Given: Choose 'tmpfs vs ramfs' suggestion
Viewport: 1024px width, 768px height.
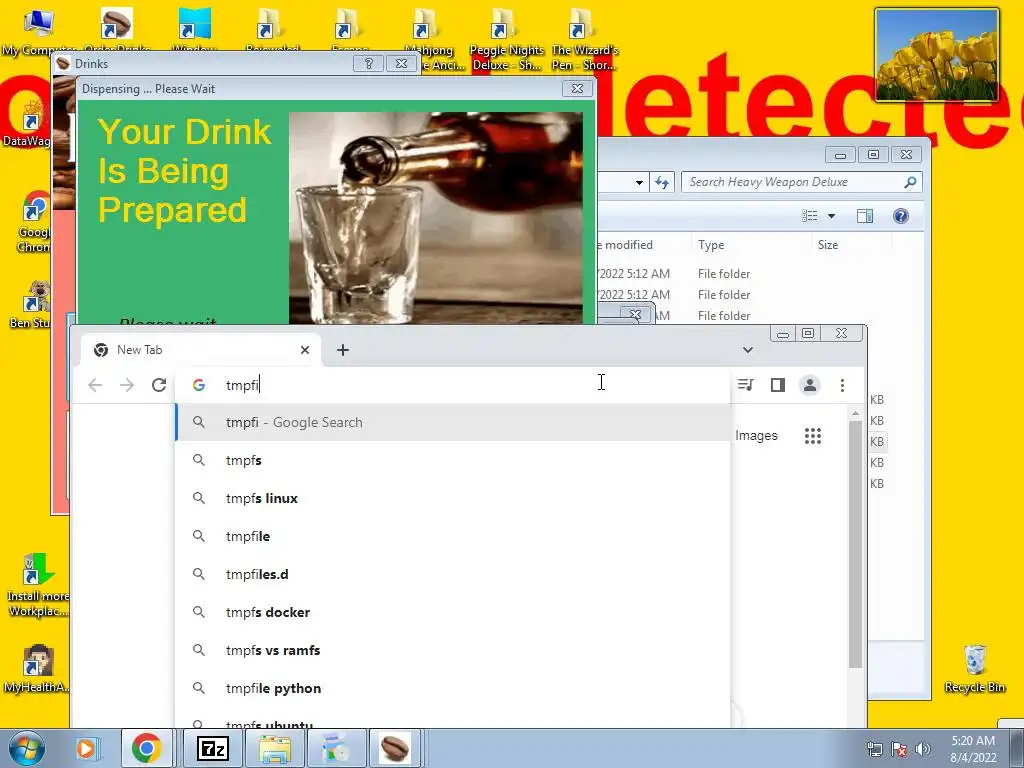Looking at the screenshot, I should click(452, 650).
